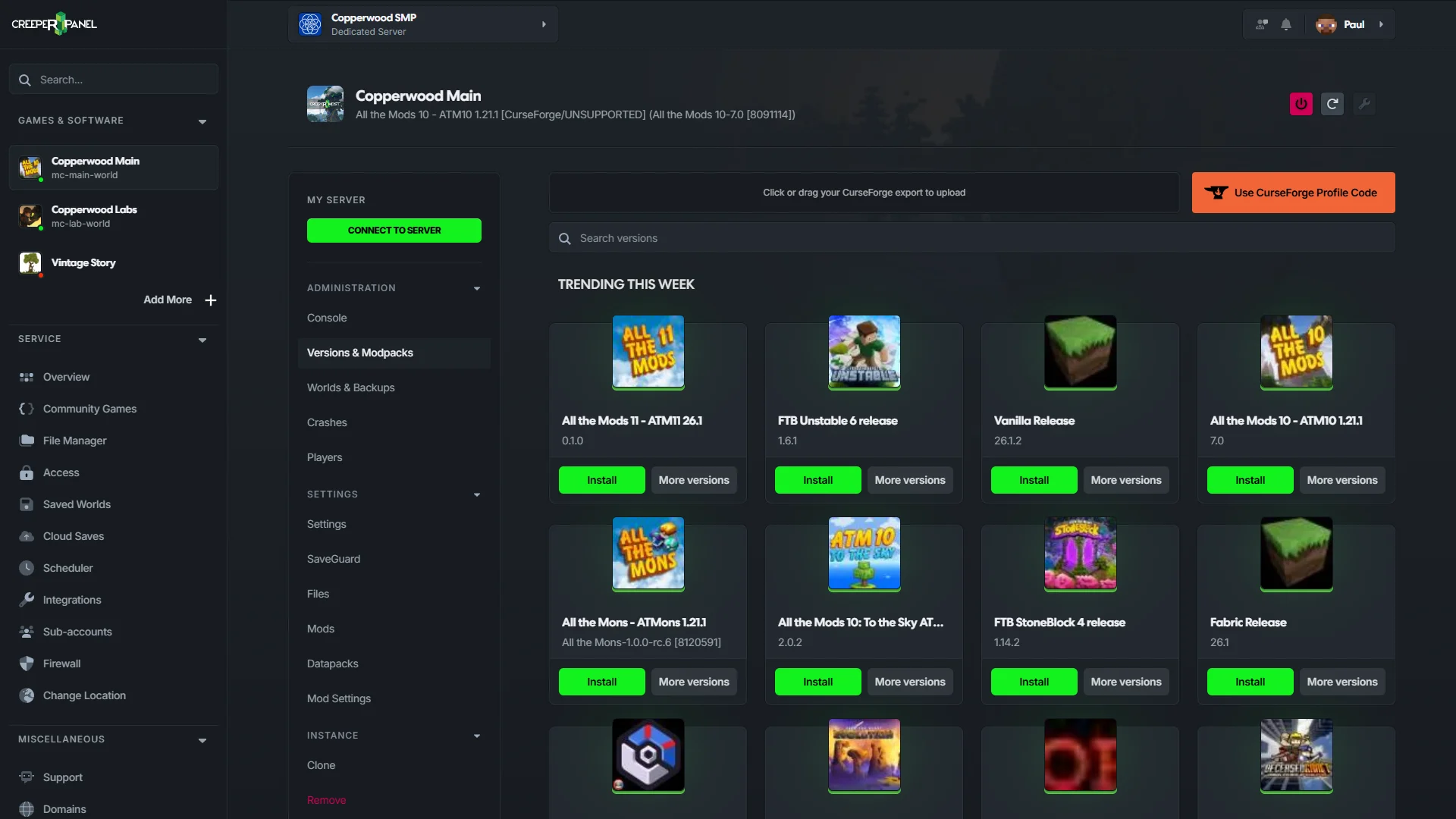Select Copperwood Main server in sidebar
Image resolution: width=1456 pixels, height=819 pixels.
pos(114,168)
